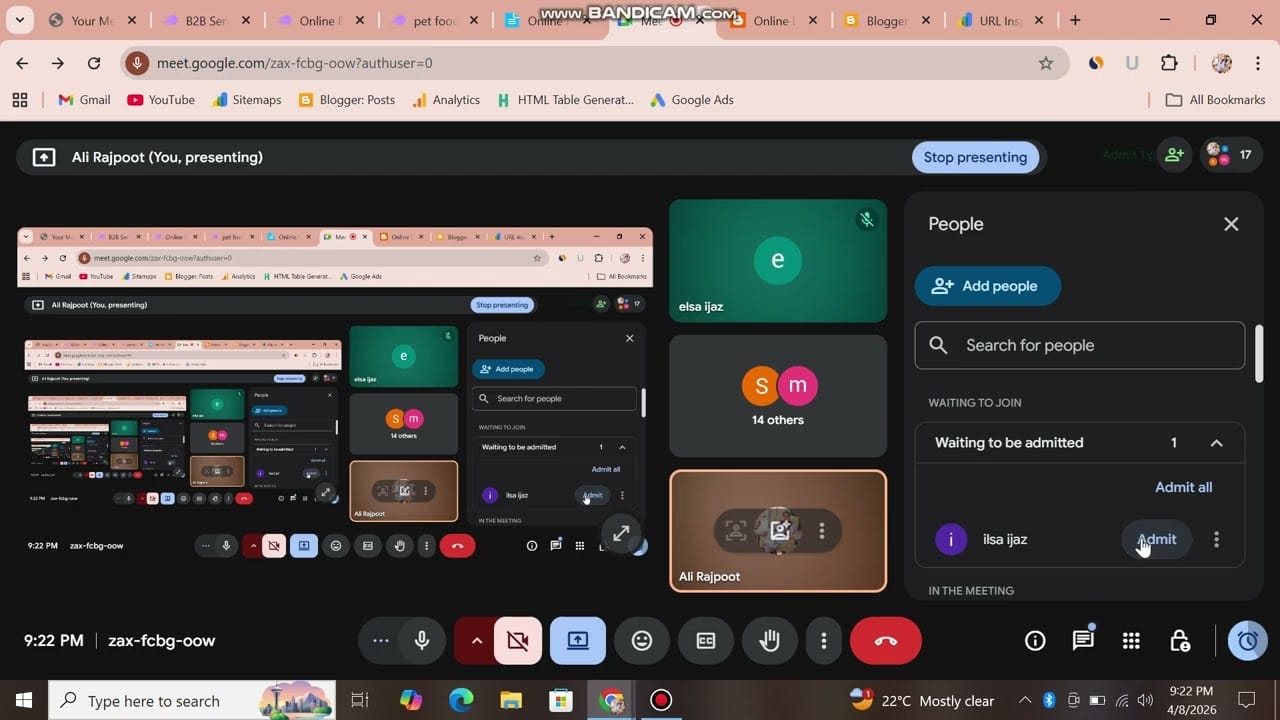Stop presenting the screen
The height and width of the screenshot is (720, 1280).
tap(975, 157)
